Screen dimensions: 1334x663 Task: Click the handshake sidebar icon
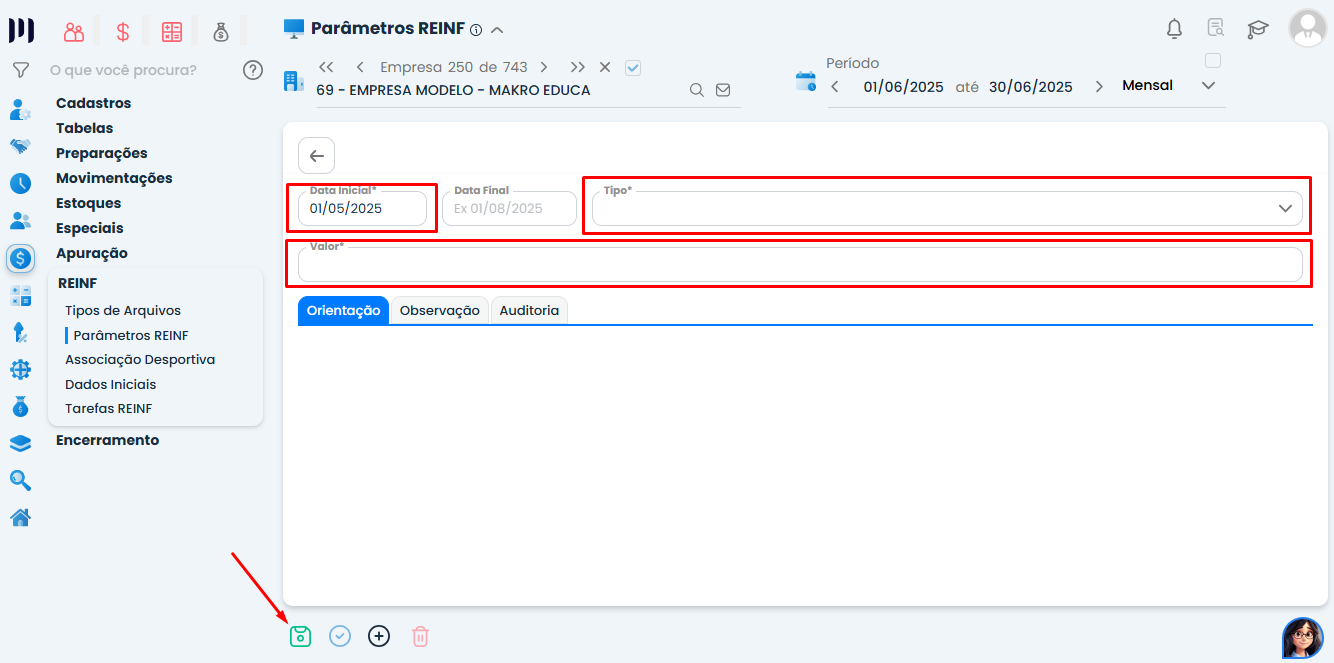tap(20, 146)
